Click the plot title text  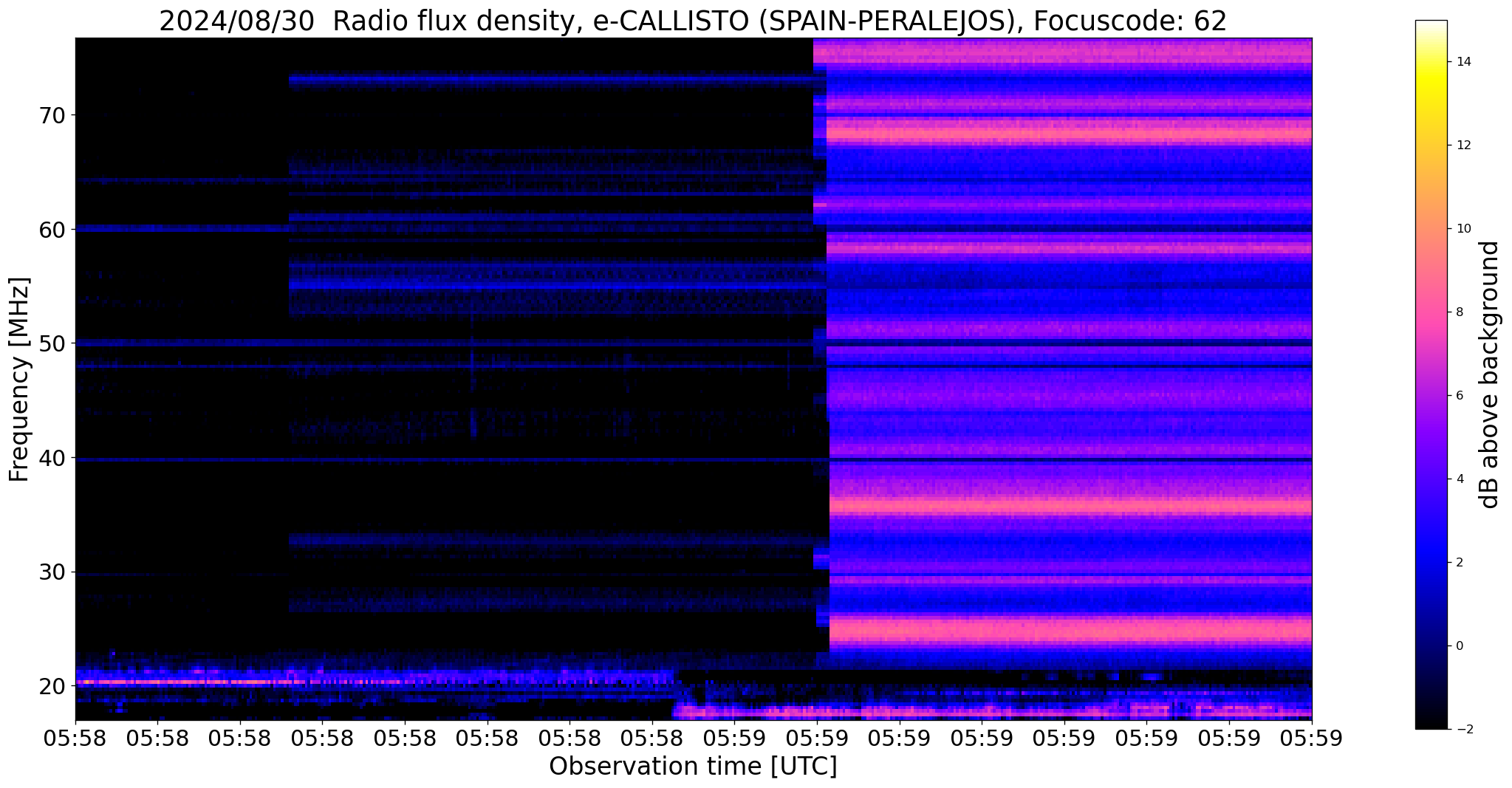click(x=693, y=21)
